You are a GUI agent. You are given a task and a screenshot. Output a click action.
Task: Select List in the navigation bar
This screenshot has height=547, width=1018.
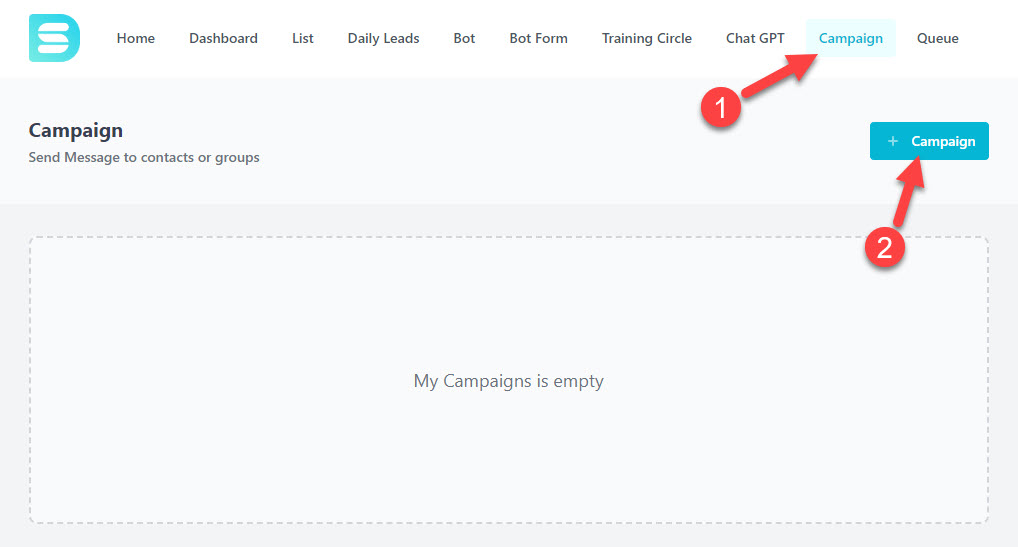coord(303,38)
